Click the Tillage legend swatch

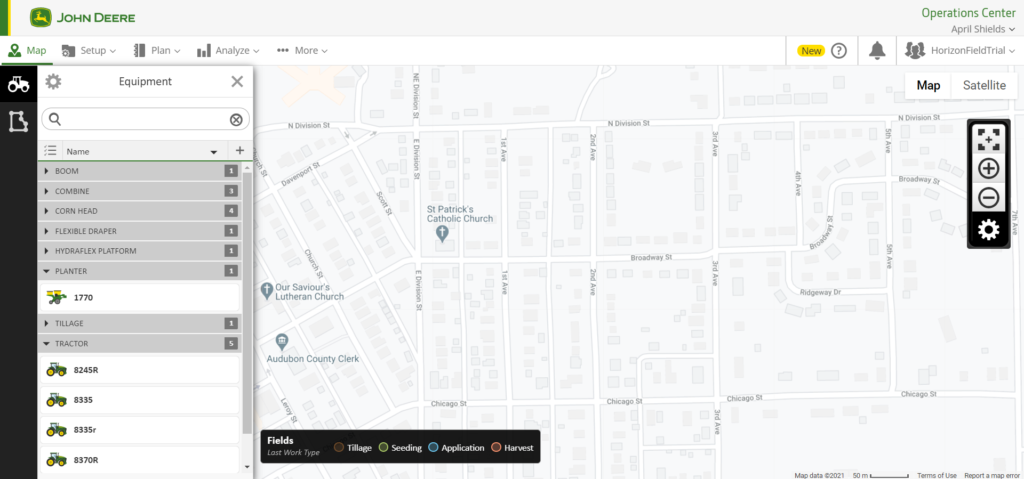pos(339,448)
